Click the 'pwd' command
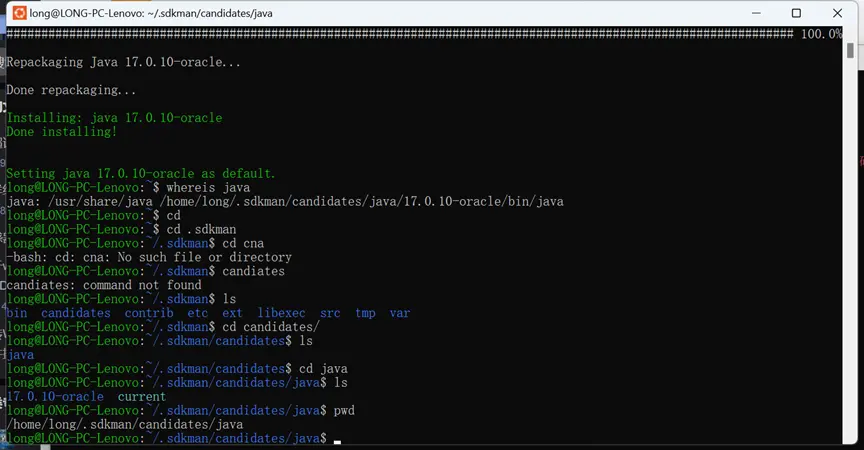 click(344, 410)
